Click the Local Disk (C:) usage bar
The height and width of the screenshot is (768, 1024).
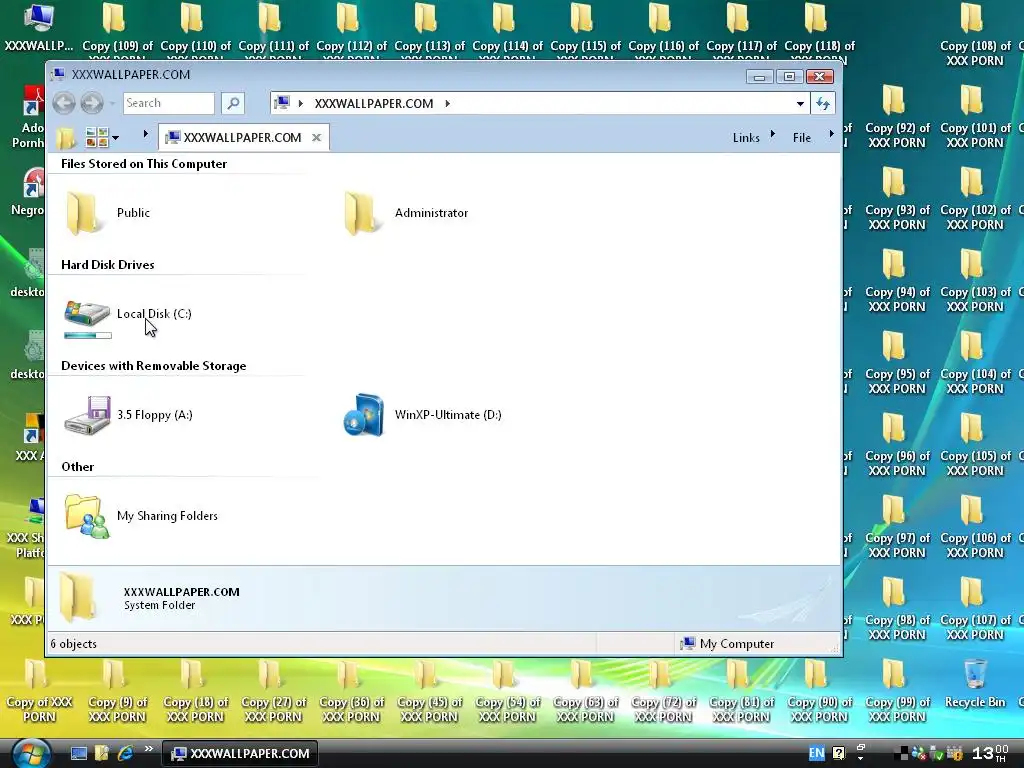88,336
